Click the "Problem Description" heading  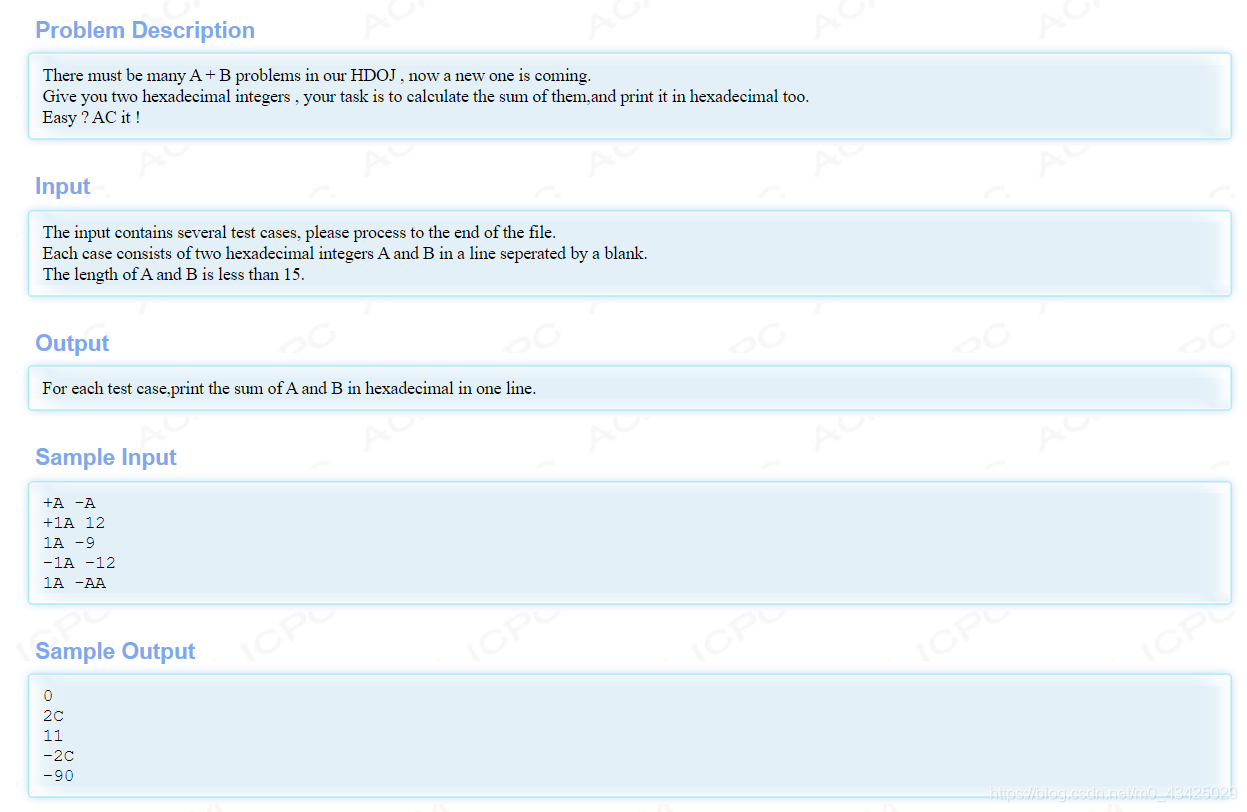[145, 30]
